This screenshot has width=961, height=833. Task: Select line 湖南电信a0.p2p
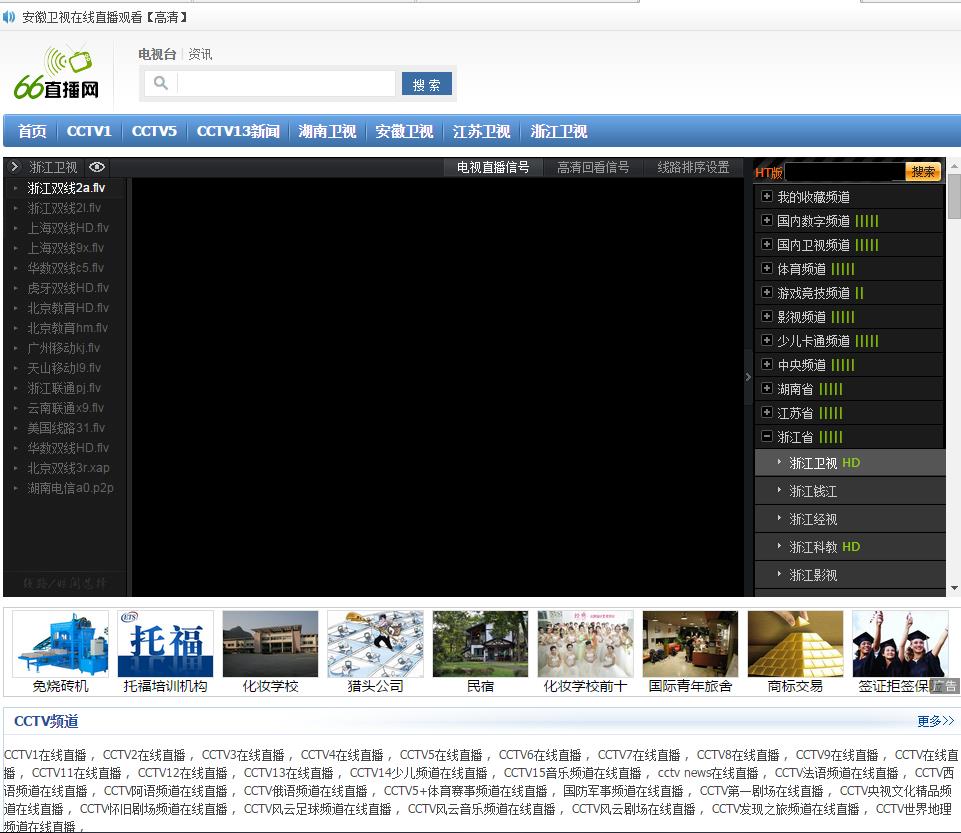tap(70, 488)
